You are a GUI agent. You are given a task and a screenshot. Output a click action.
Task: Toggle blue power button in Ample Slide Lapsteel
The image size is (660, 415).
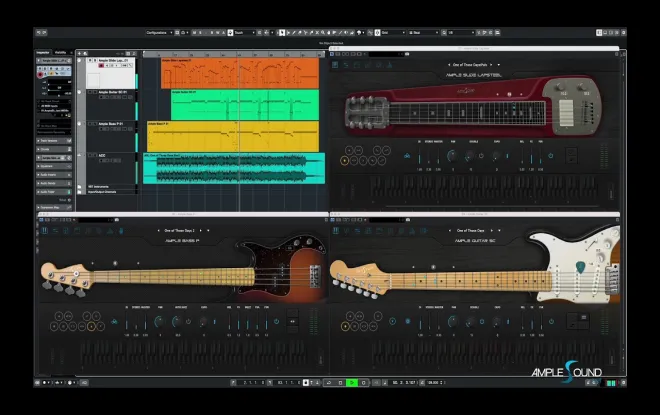pos(550,155)
